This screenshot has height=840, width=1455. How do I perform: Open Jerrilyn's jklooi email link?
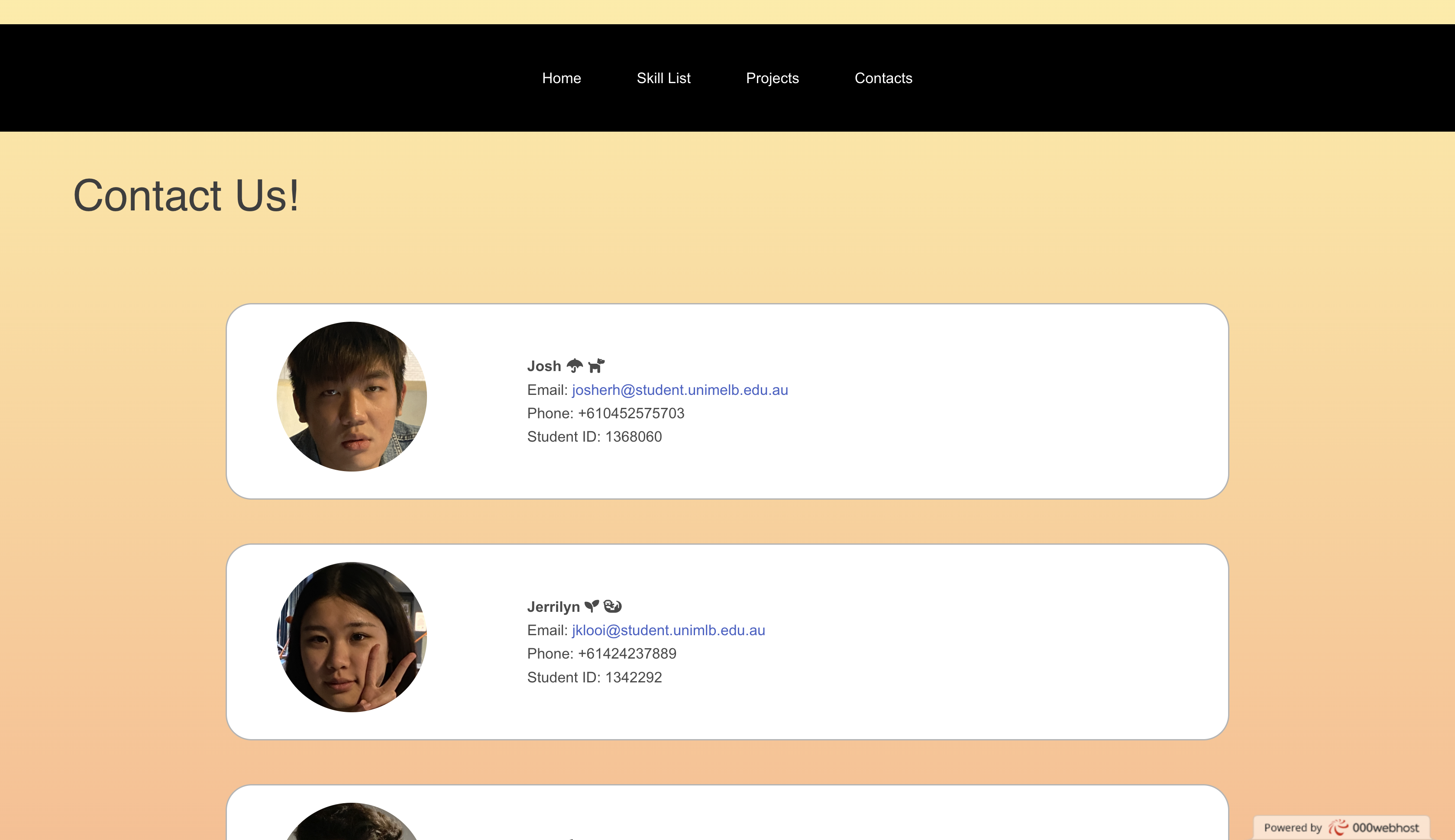668,630
